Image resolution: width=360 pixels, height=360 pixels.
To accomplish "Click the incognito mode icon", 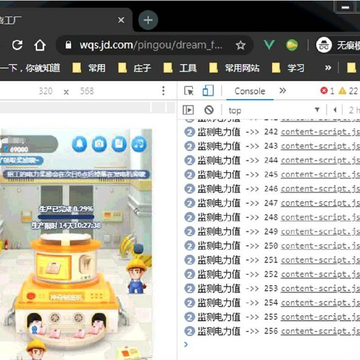I will pyautogui.click(x=324, y=45).
